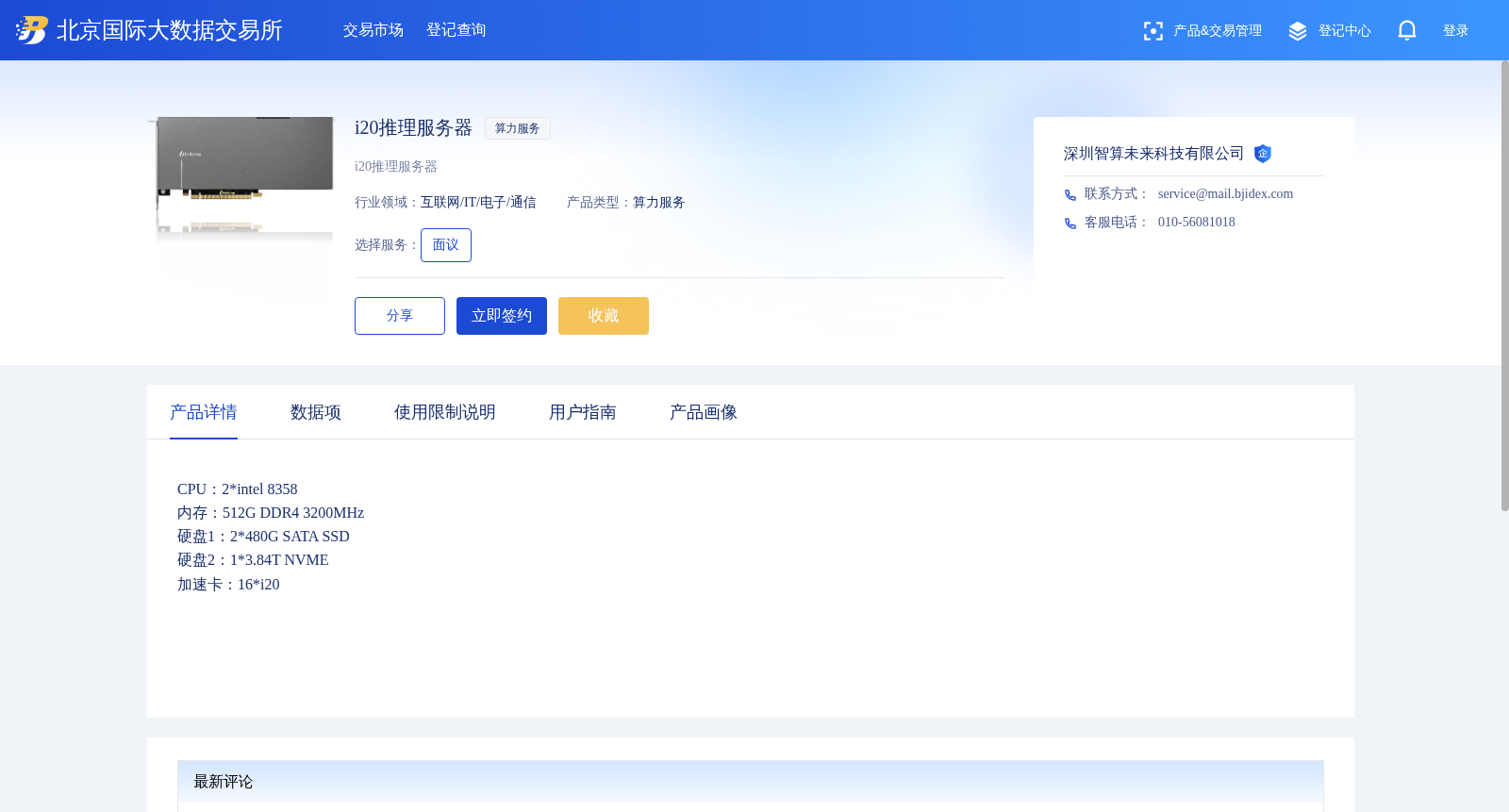The image size is (1509, 812).
Task: Switch to the 产品画像 tab
Action: 704,412
